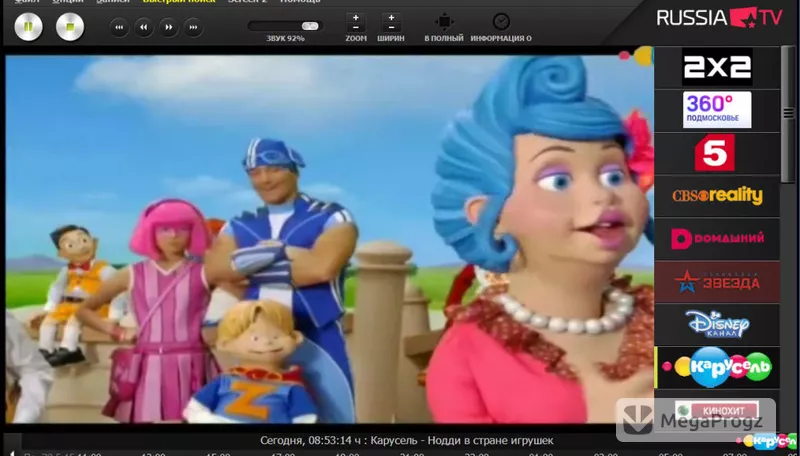The width and height of the screenshot is (800, 456).
Task: Switch to fullscreen via В ПОЛНЫЙ icon
Action: [x=444, y=22]
